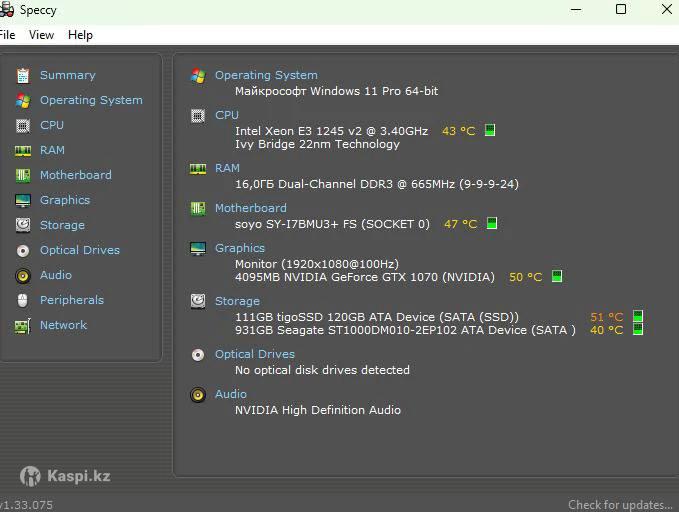The image size is (679, 512).
Task: Click the Graphics monitor icon in sidebar
Action: 22,200
